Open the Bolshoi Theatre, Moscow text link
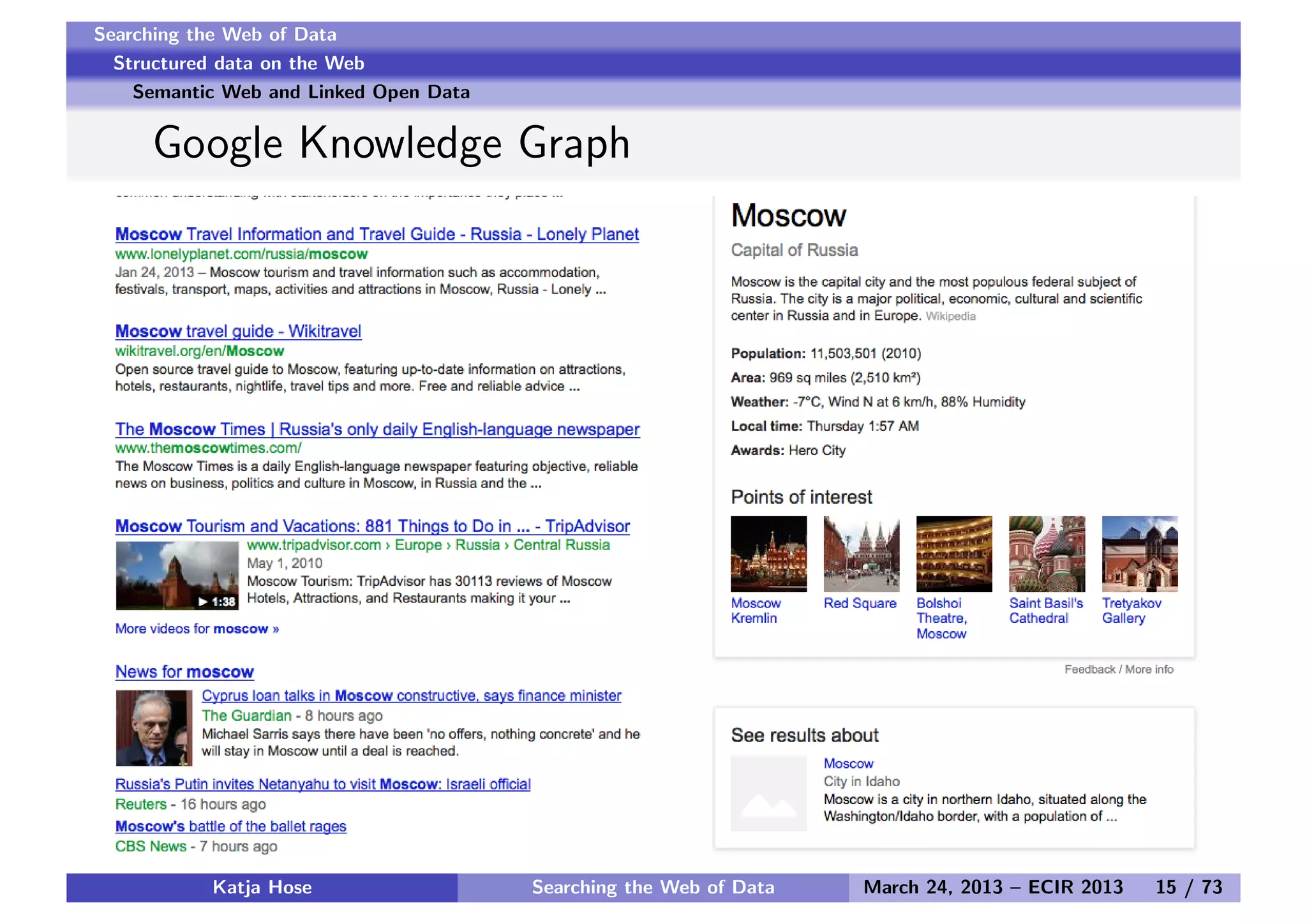Screen dimensions: 1307x924 [x=942, y=618]
